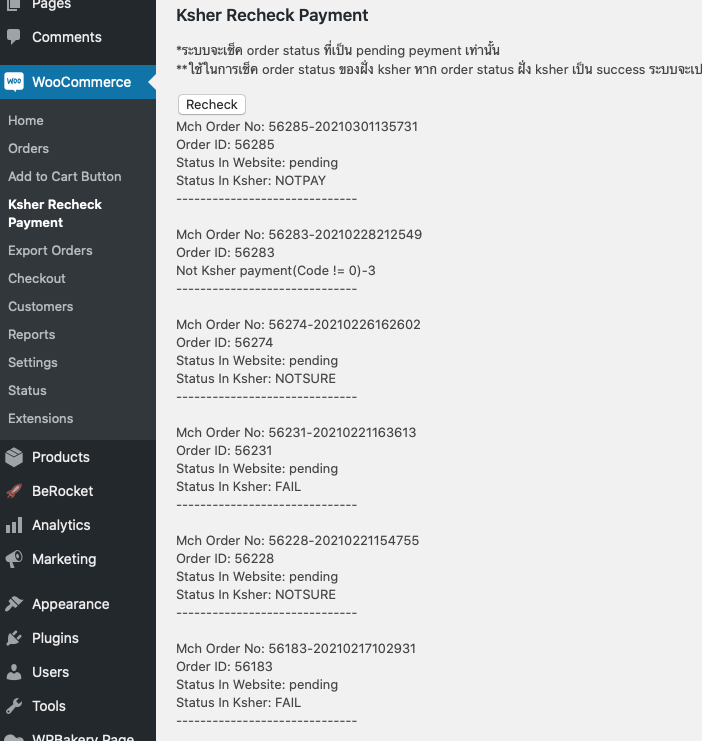Click the Users person icon
This screenshot has height=741, width=702.
[14, 672]
